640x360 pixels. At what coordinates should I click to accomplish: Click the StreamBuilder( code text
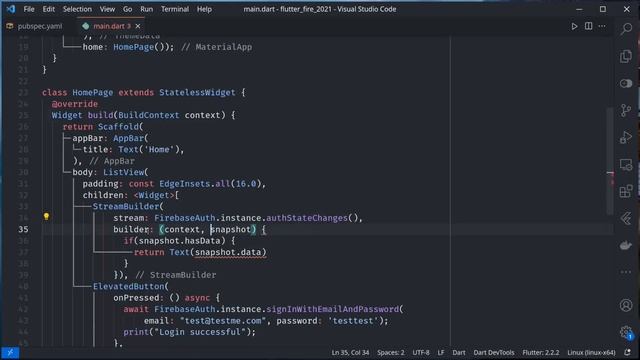[x=128, y=207]
